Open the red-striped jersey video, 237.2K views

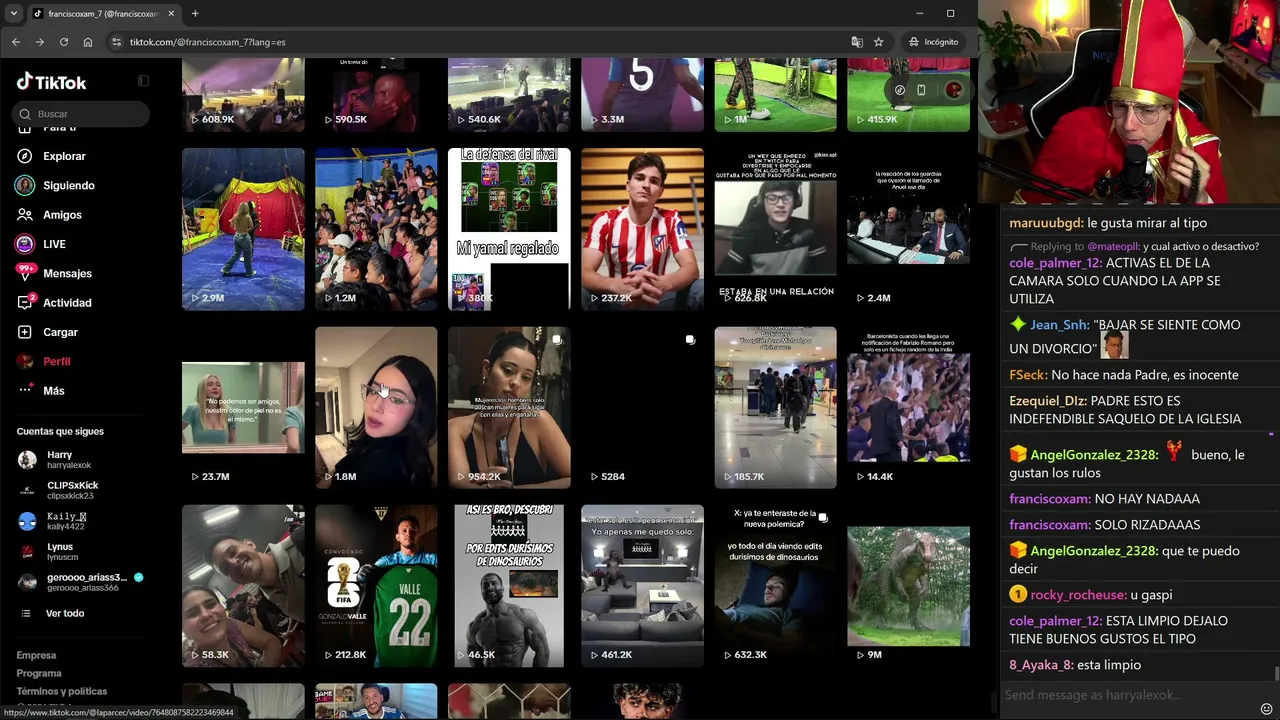(x=642, y=229)
